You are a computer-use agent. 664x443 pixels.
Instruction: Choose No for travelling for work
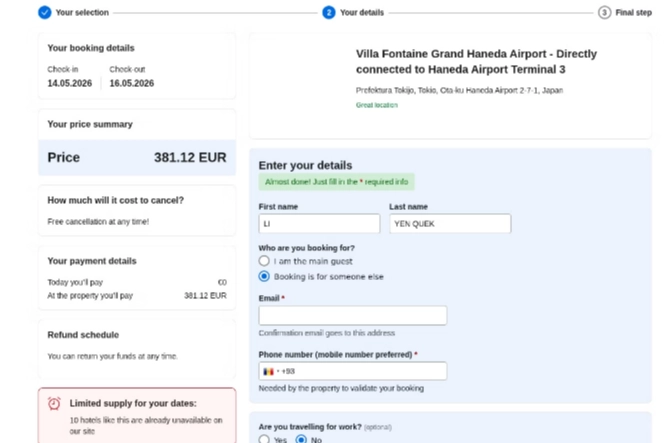click(301, 439)
